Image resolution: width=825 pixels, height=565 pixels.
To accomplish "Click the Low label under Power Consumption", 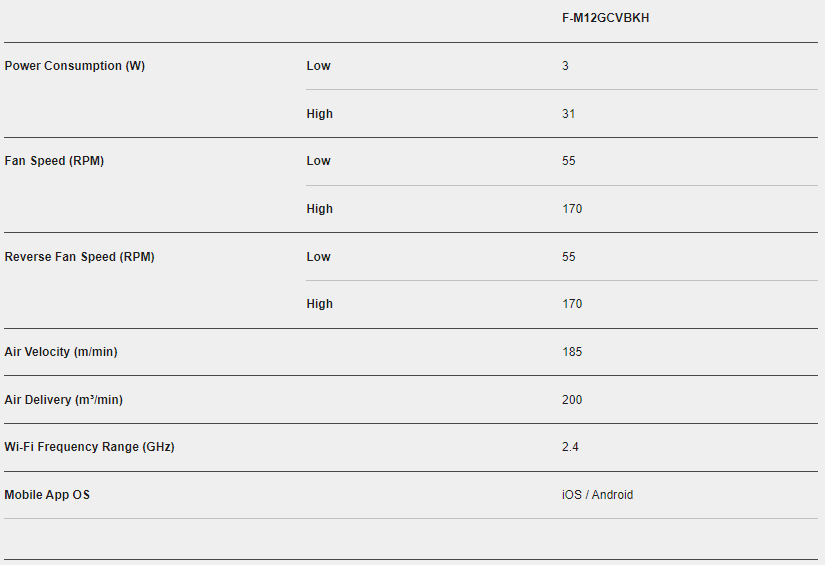I will click(318, 66).
